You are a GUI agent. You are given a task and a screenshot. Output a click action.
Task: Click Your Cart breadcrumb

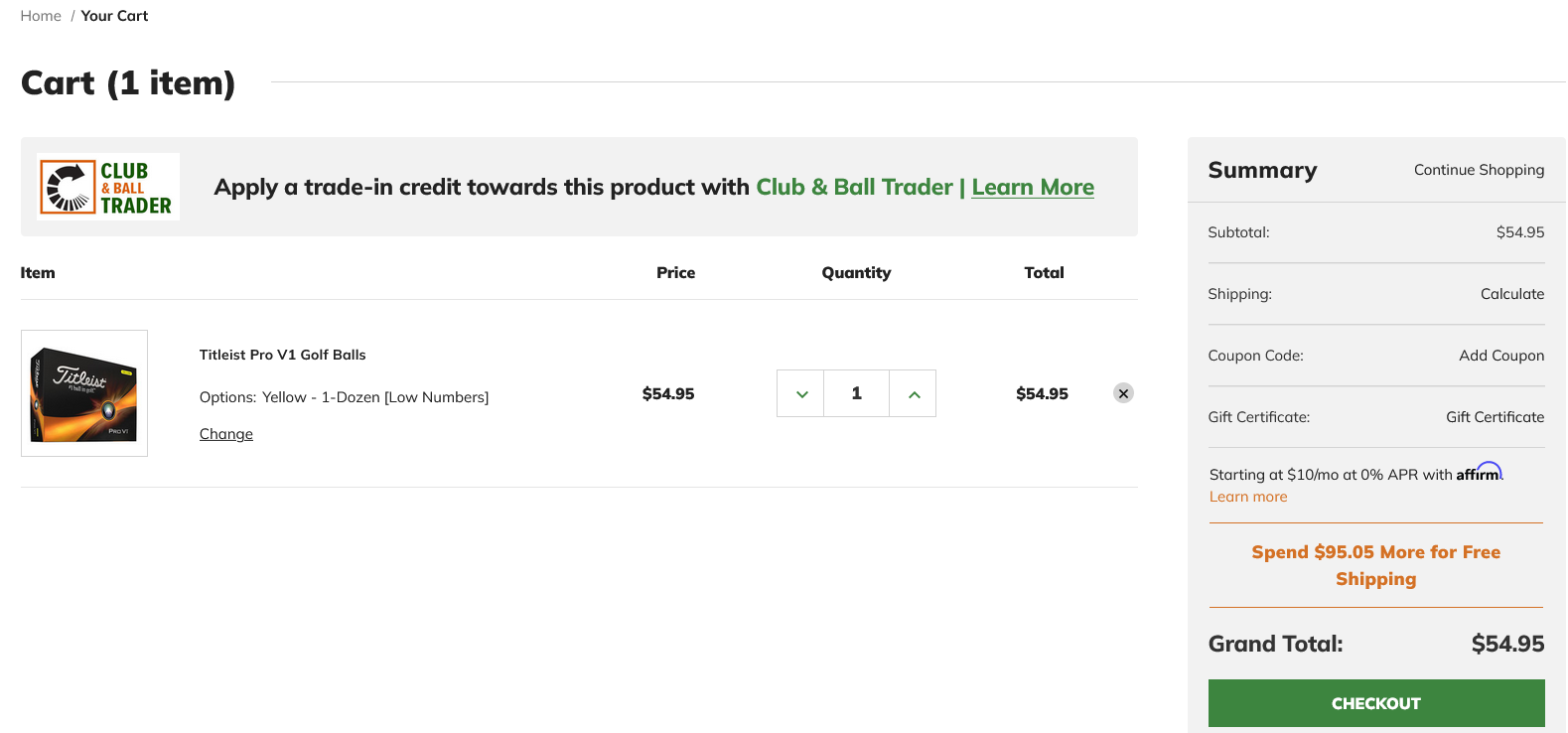[x=114, y=16]
